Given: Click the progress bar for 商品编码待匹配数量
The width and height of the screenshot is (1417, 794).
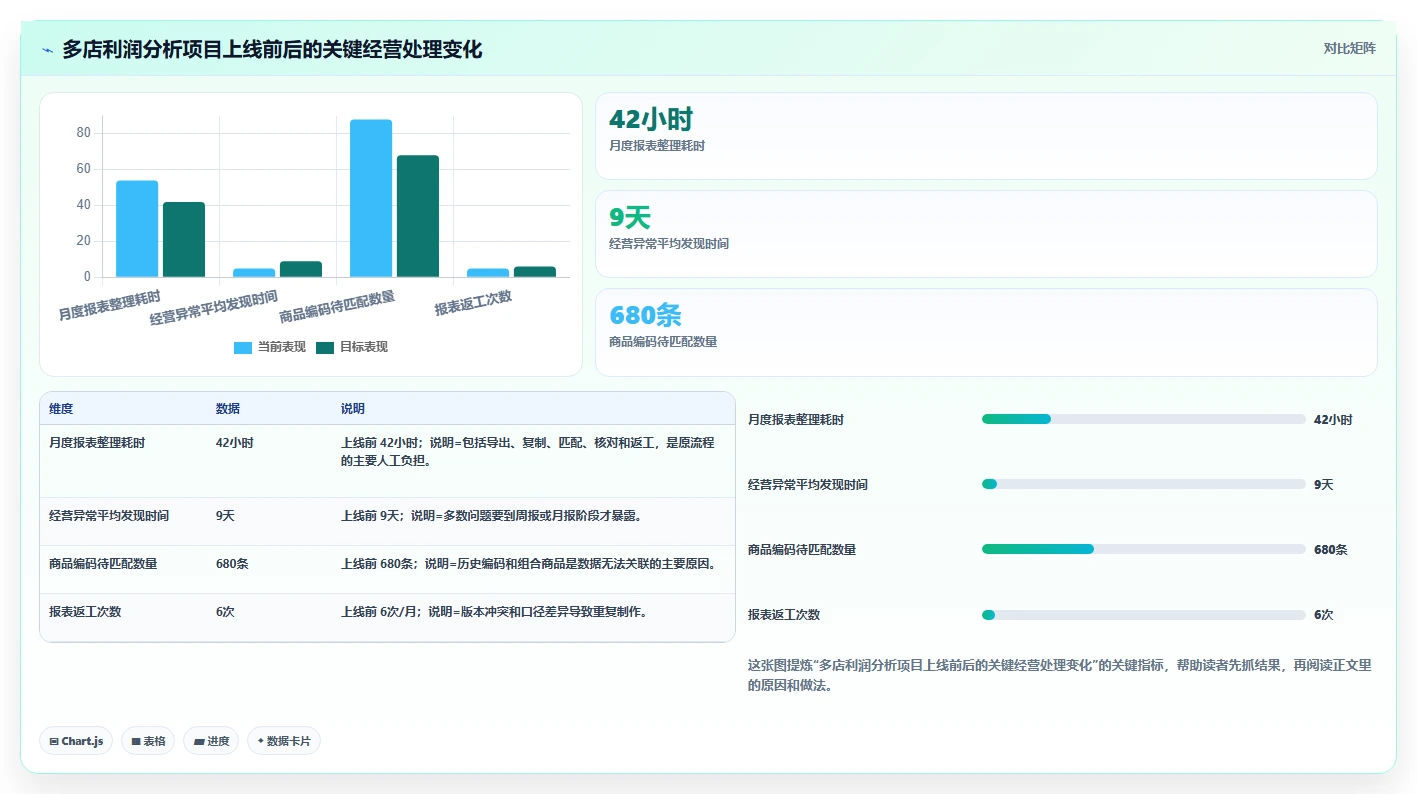Looking at the screenshot, I should [1144, 549].
